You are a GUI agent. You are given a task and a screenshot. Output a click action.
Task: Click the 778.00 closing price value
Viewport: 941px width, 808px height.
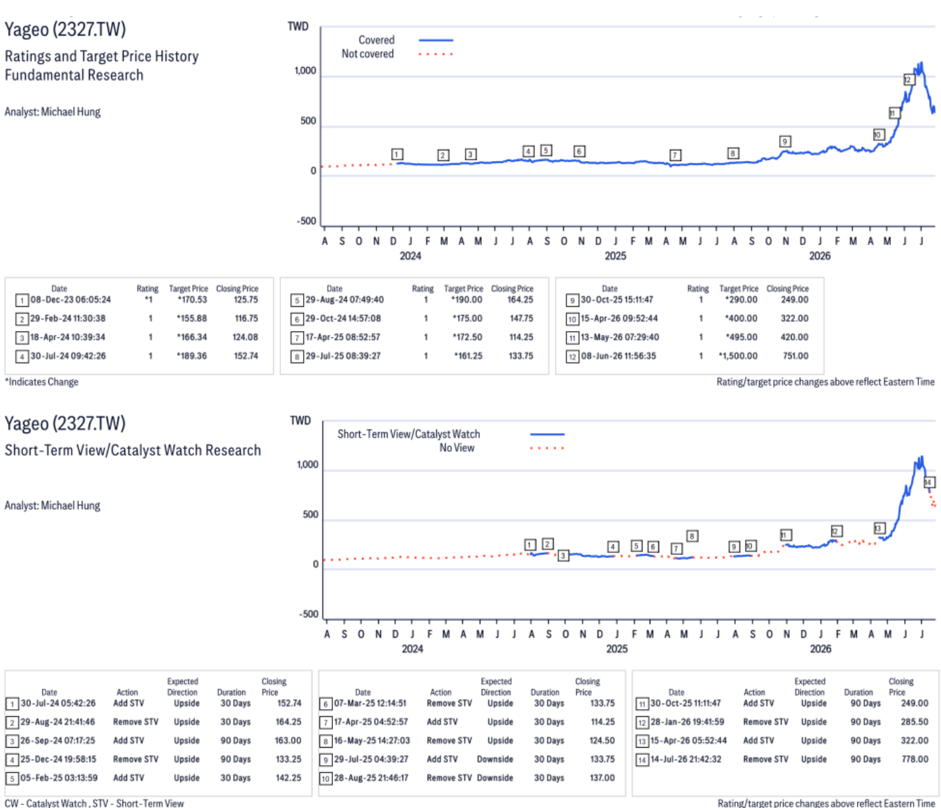915,759
